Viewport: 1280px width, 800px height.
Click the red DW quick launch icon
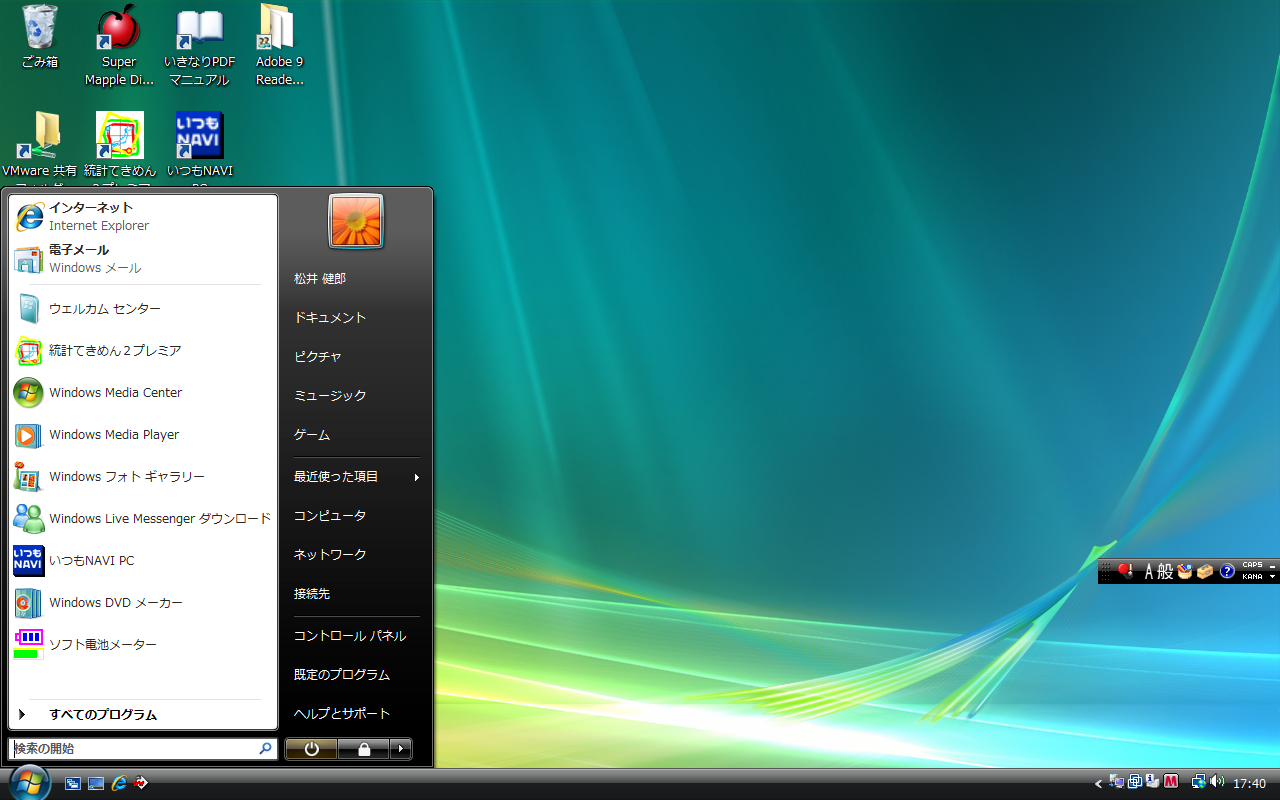141,783
